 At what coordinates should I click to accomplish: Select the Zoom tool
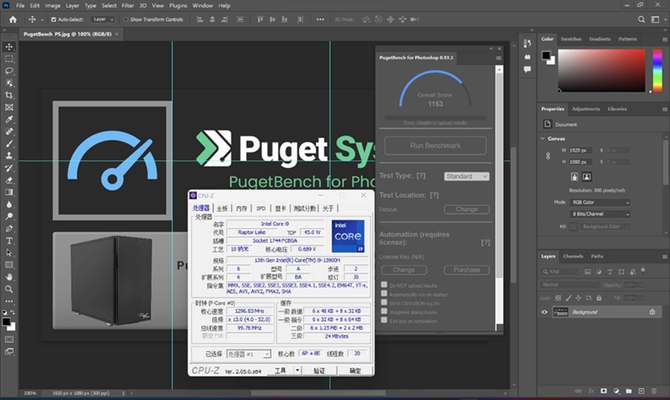[9, 289]
